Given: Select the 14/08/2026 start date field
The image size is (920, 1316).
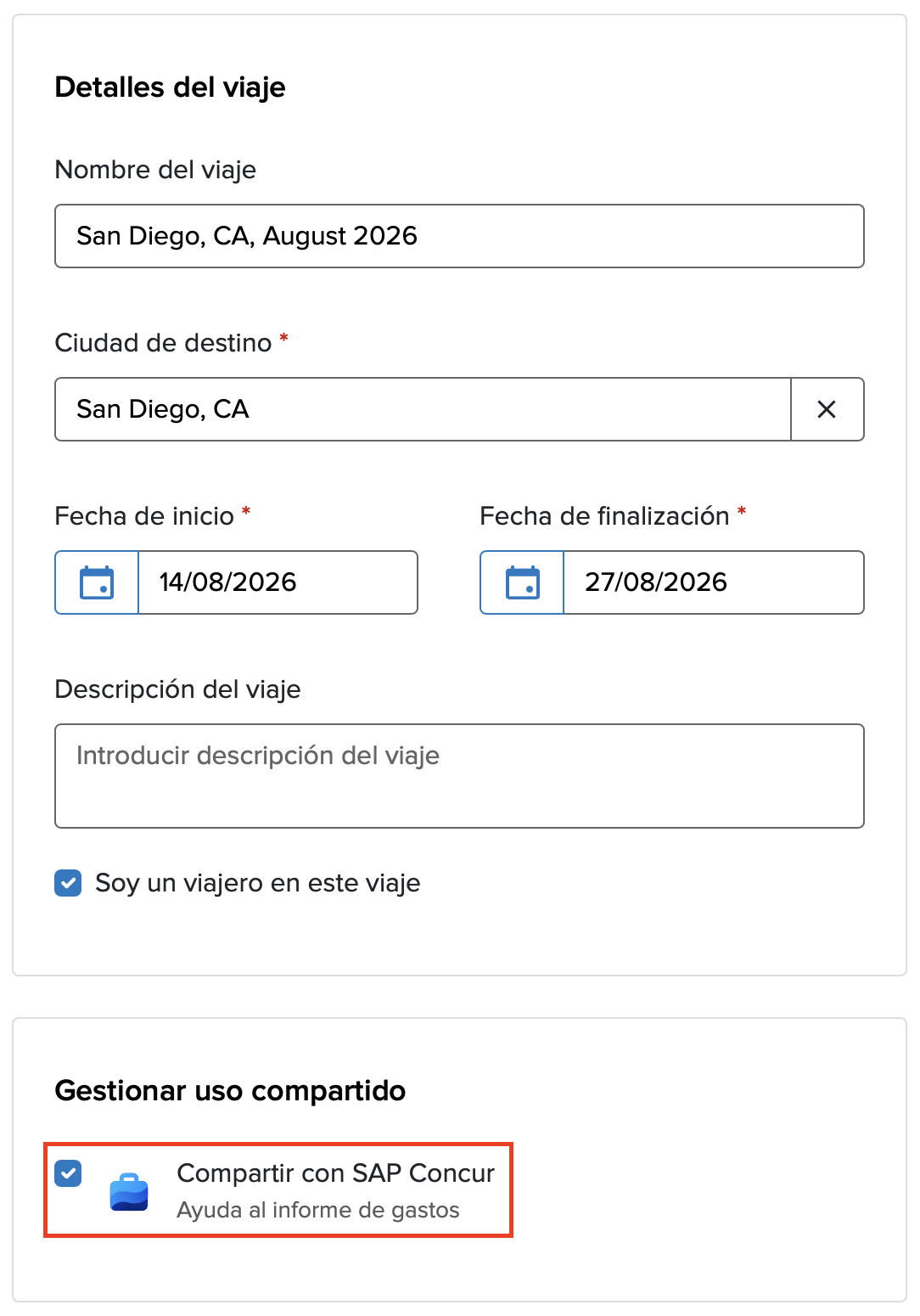Looking at the screenshot, I should 278,582.
